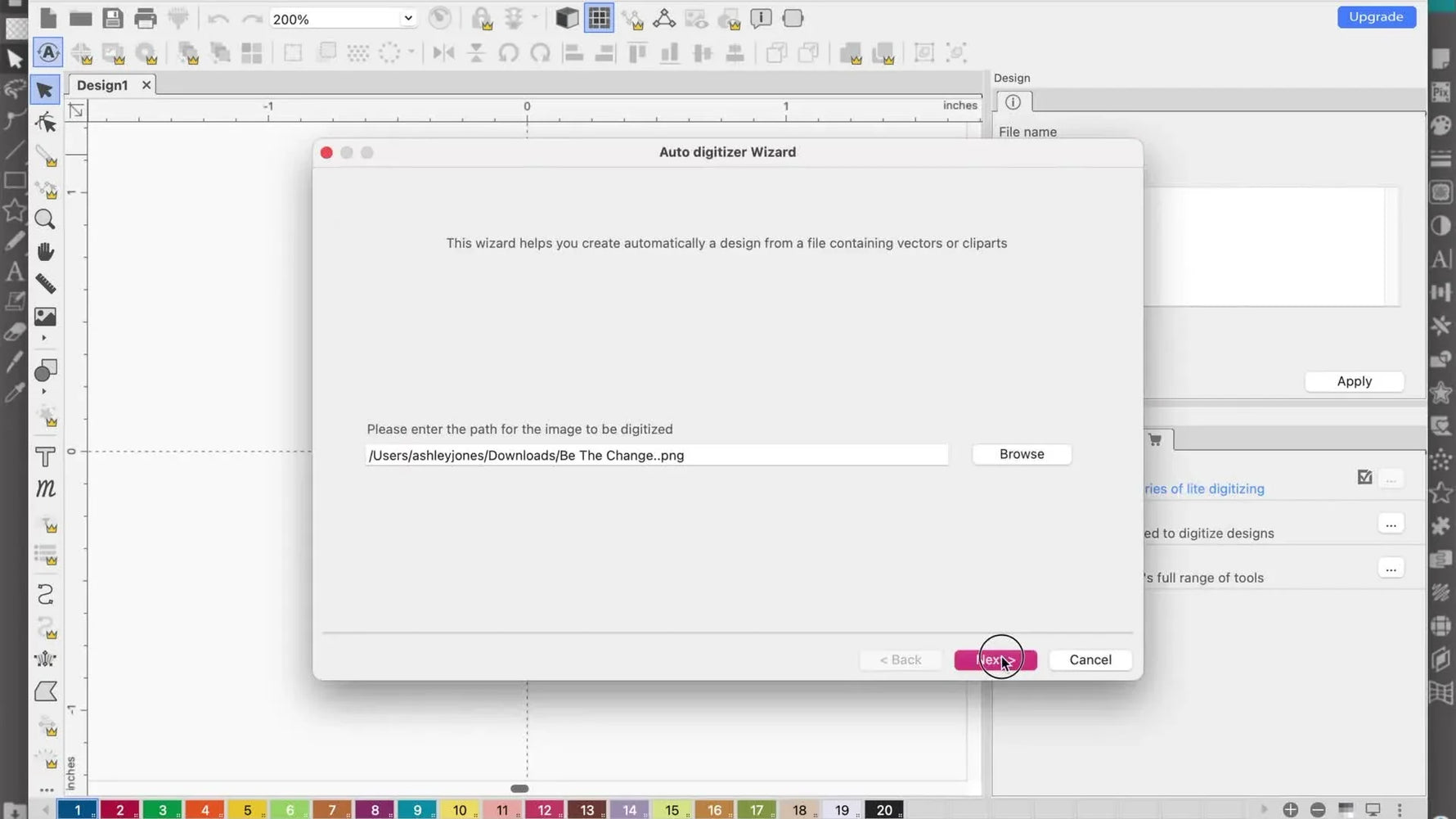Expand the image tool flyout arrow
Image resolution: width=1456 pixels, height=819 pixels.
coord(44,338)
